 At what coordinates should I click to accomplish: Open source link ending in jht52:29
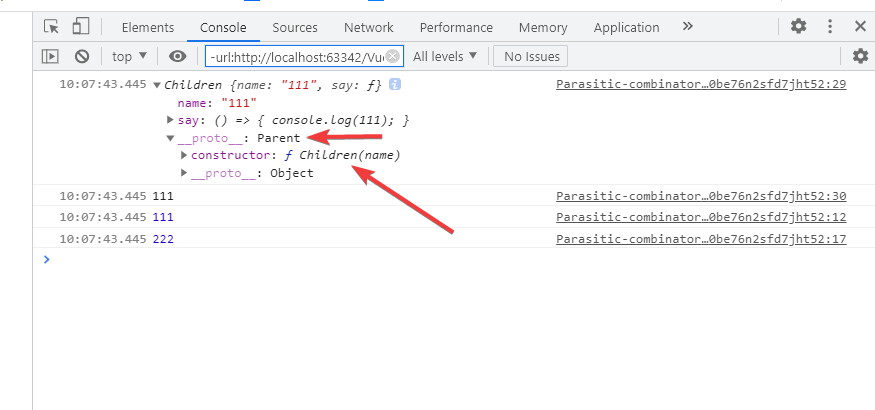coord(700,85)
